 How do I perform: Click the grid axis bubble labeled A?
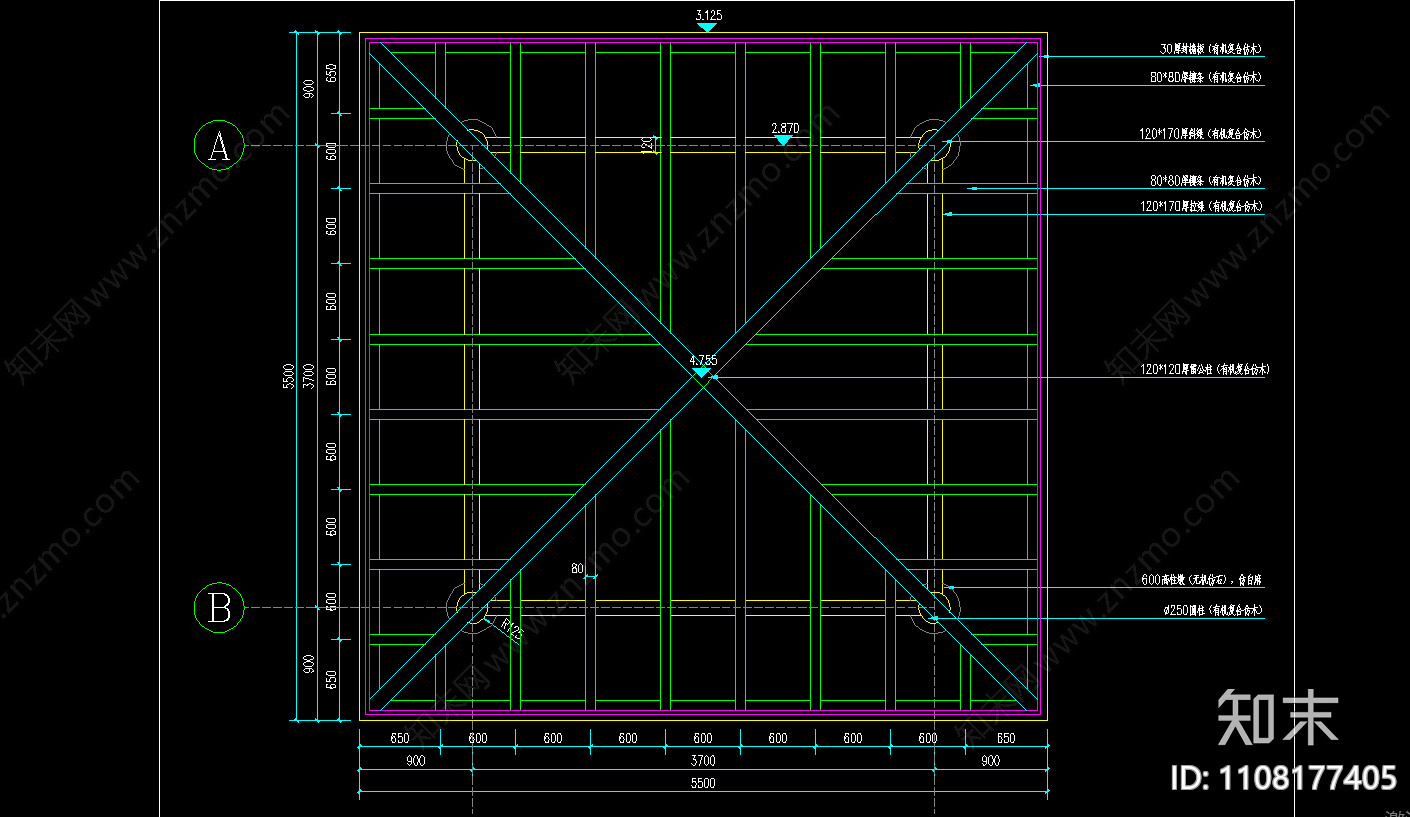coord(219,147)
